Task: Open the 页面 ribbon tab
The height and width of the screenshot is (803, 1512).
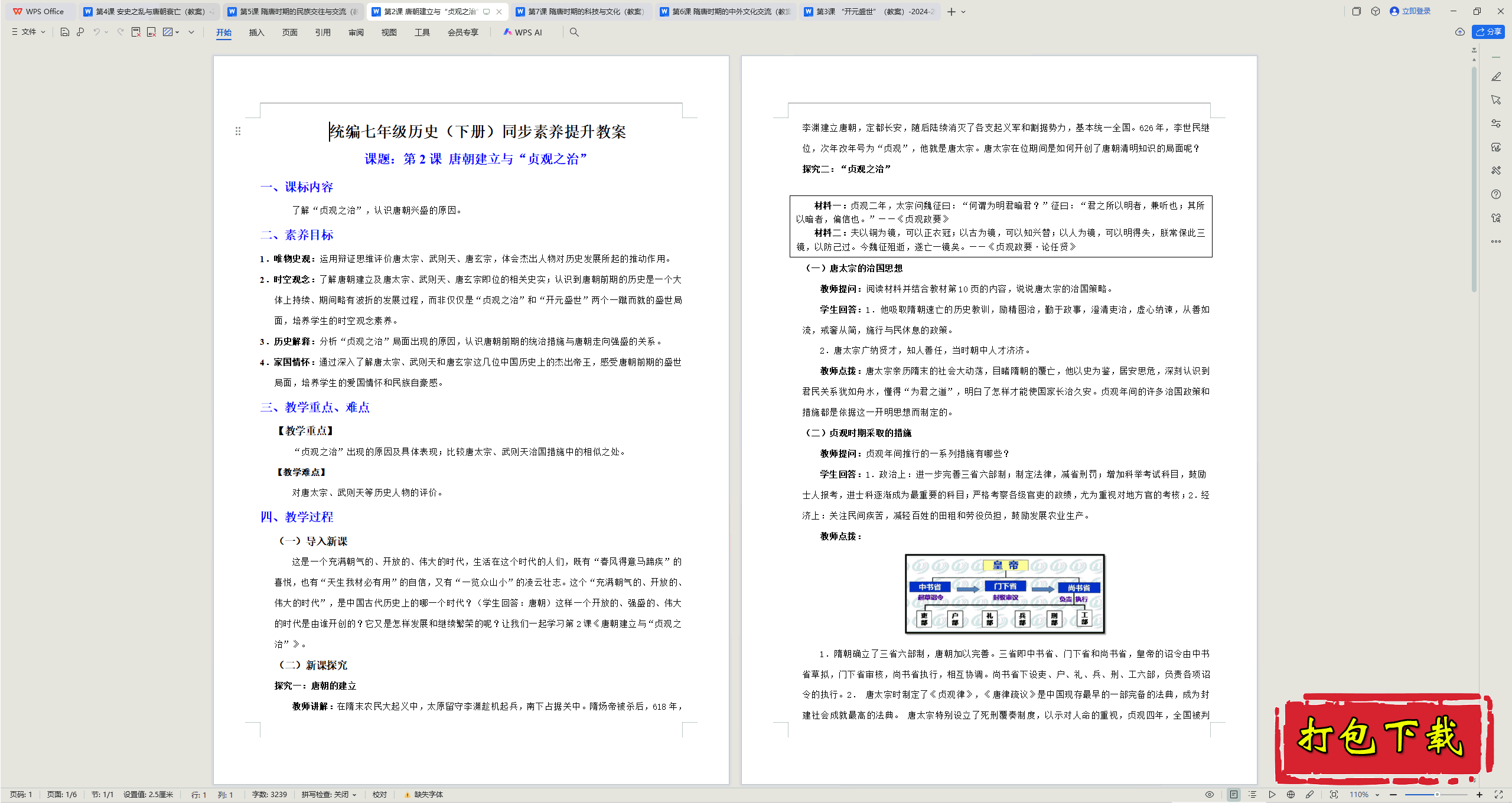Action: (289, 32)
